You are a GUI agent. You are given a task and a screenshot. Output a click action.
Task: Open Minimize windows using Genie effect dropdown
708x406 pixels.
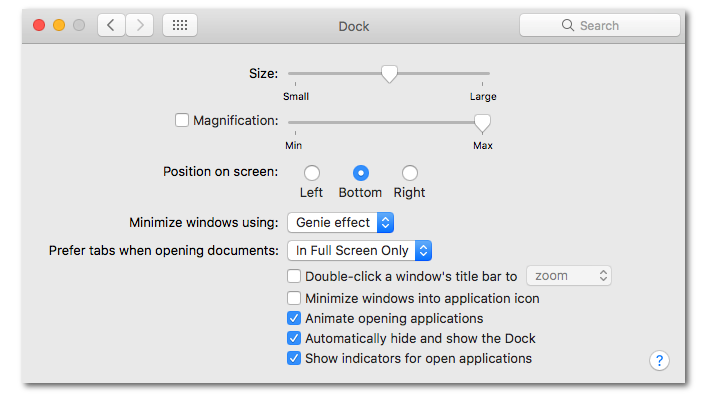341,222
